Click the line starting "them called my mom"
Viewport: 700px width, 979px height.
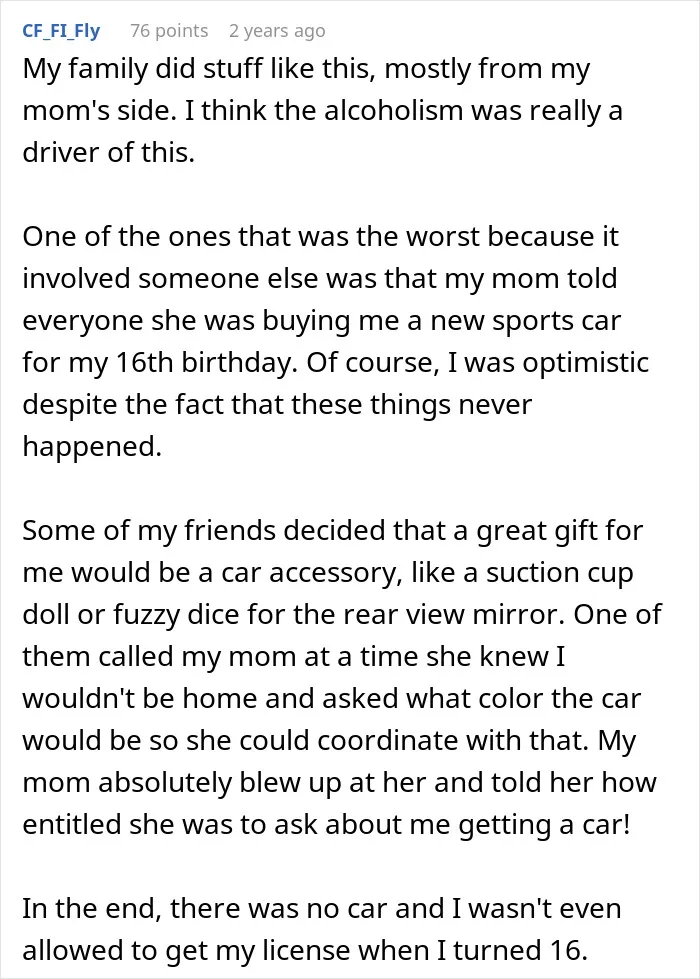coord(294,656)
